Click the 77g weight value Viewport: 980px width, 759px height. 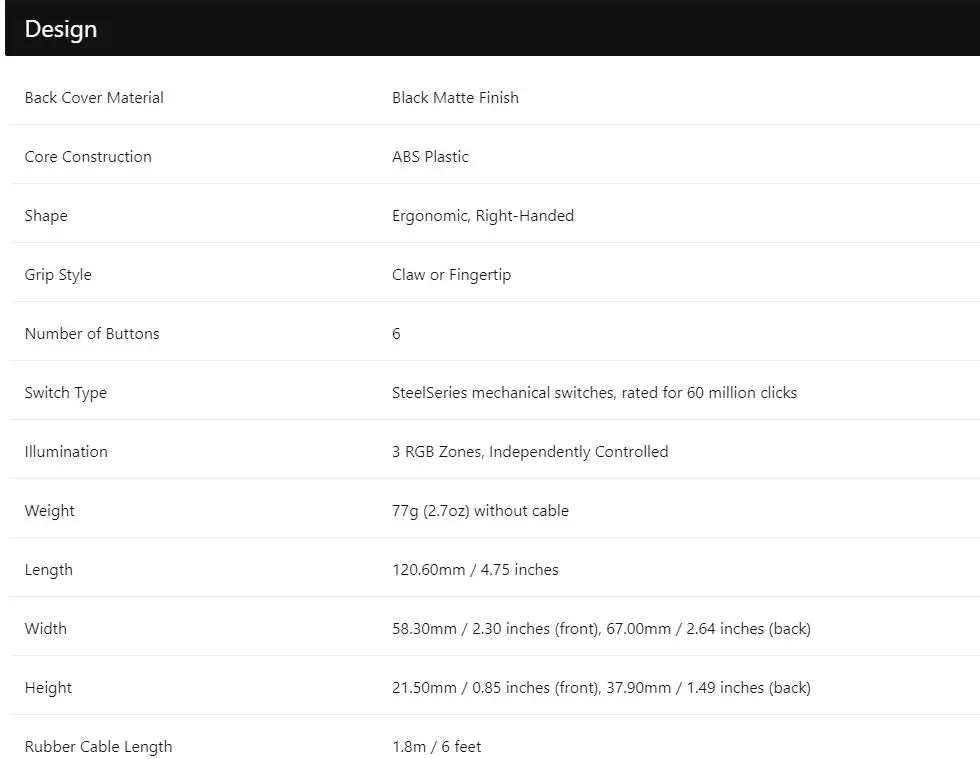[x=480, y=510]
